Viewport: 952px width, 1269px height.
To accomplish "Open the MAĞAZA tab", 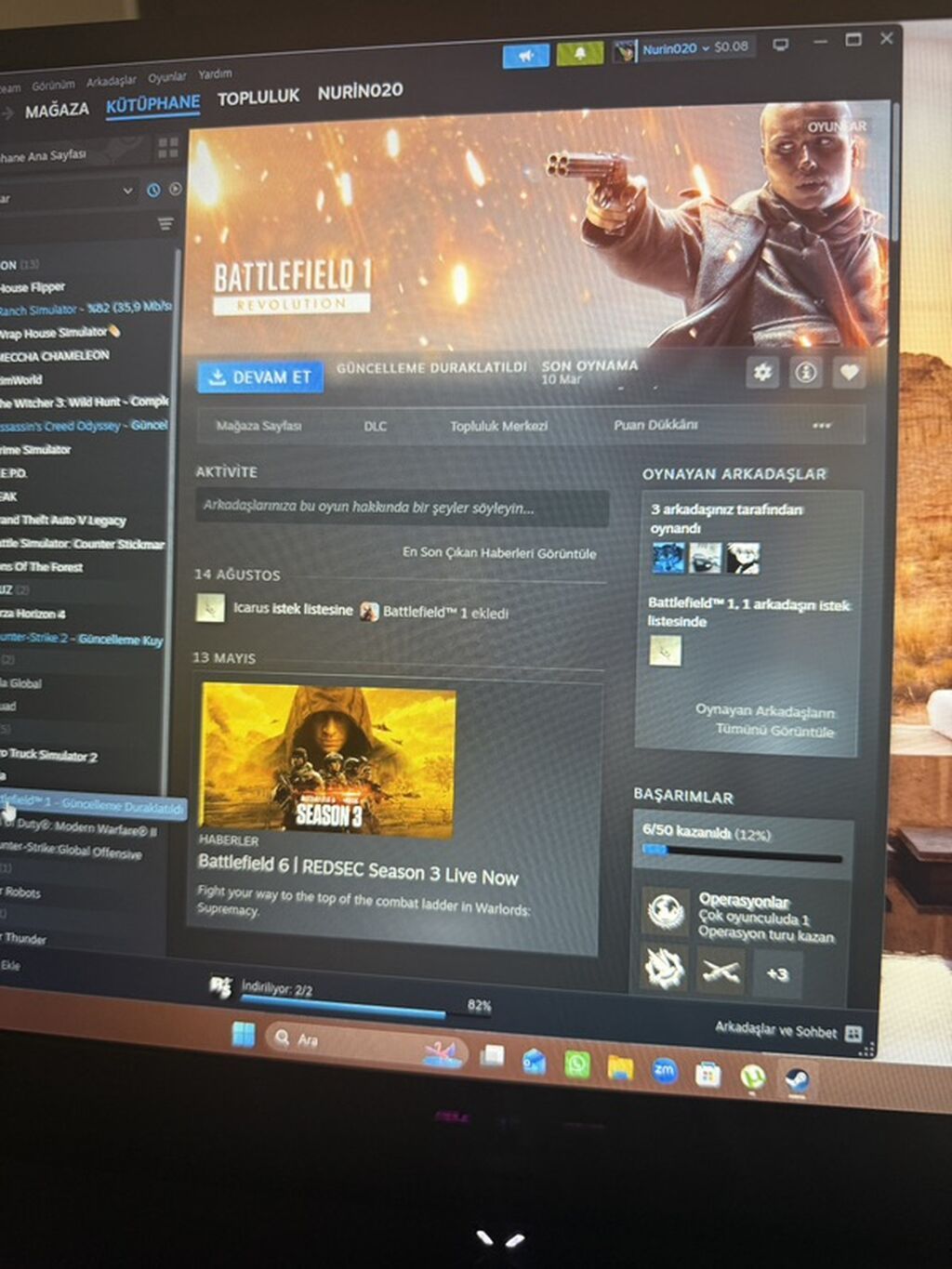I will click(x=57, y=111).
